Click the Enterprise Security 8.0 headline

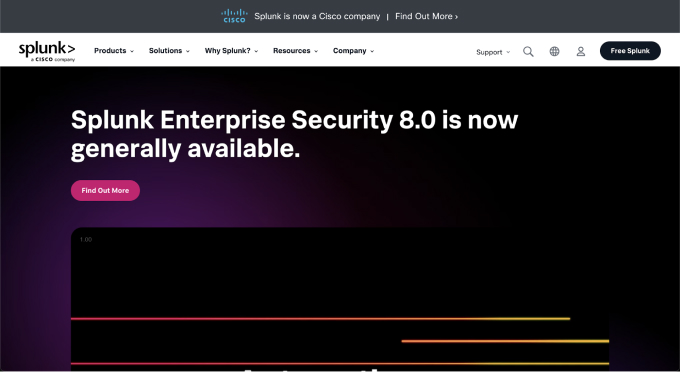point(294,134)
